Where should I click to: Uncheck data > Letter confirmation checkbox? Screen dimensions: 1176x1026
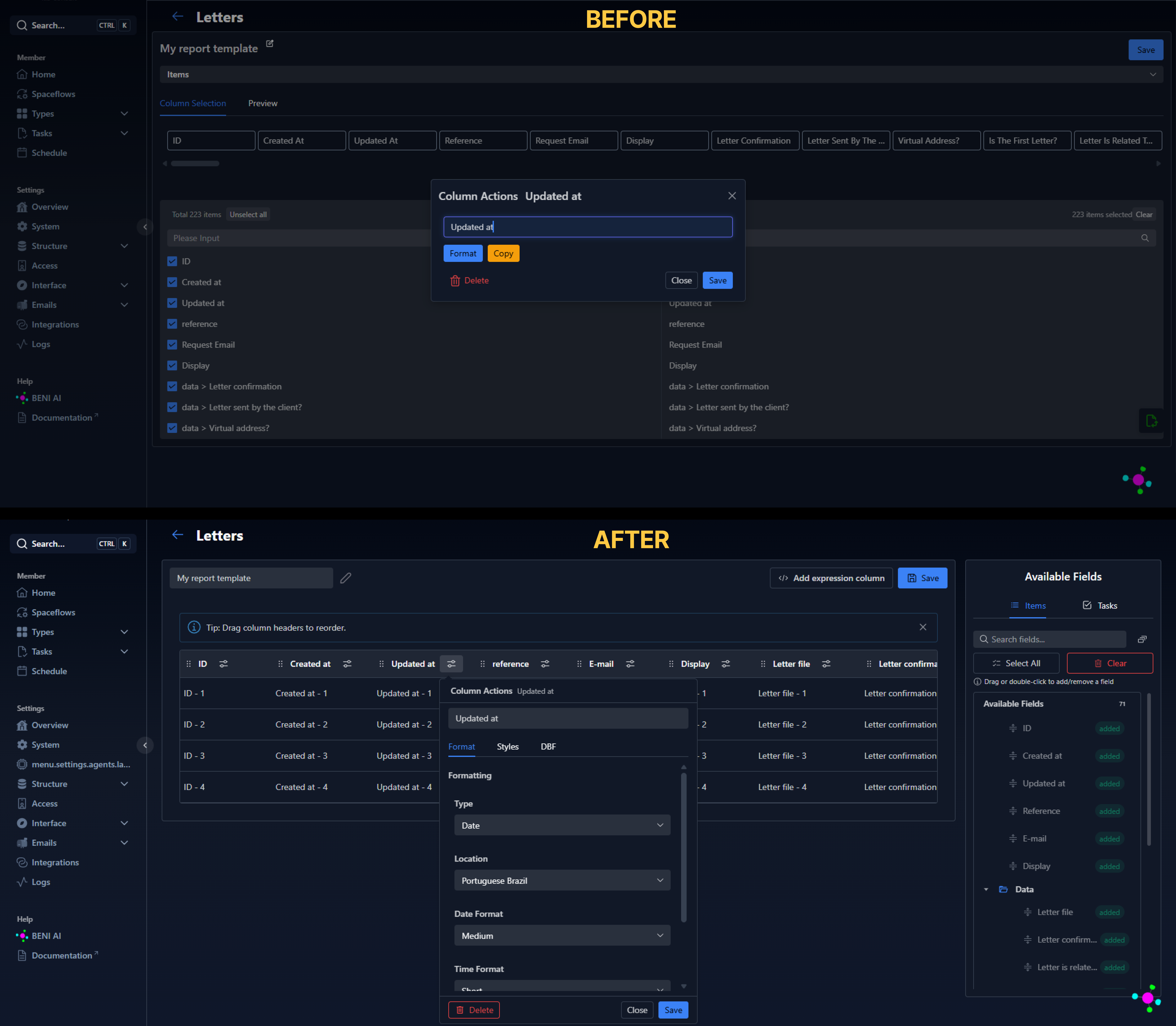[172, 386]
